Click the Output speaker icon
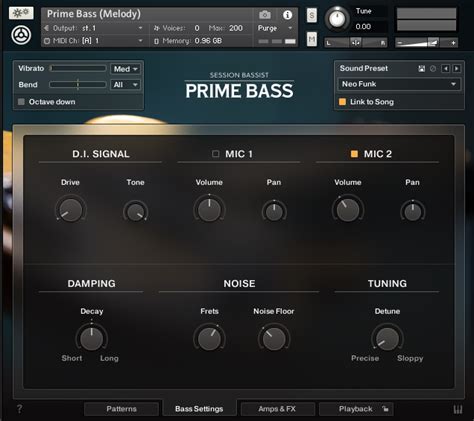 pos(47,28)
